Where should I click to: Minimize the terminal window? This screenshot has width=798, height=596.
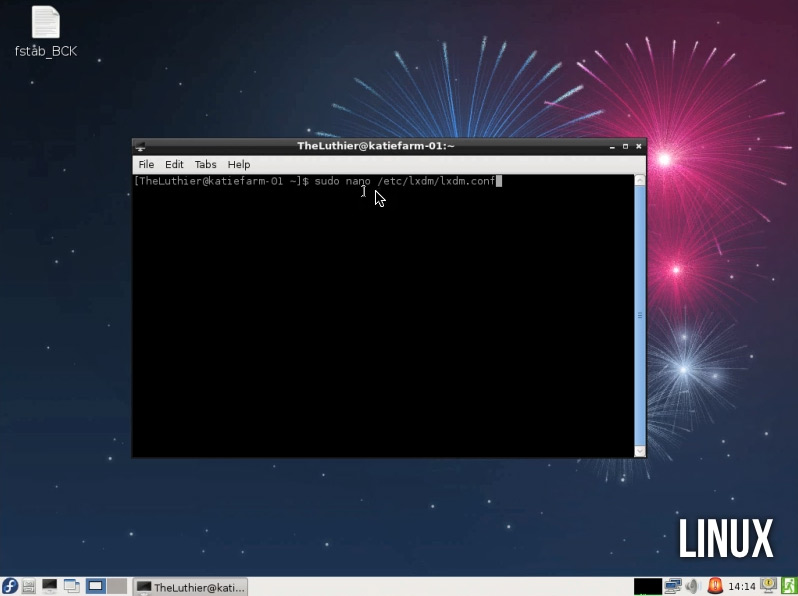coord(612,147)
